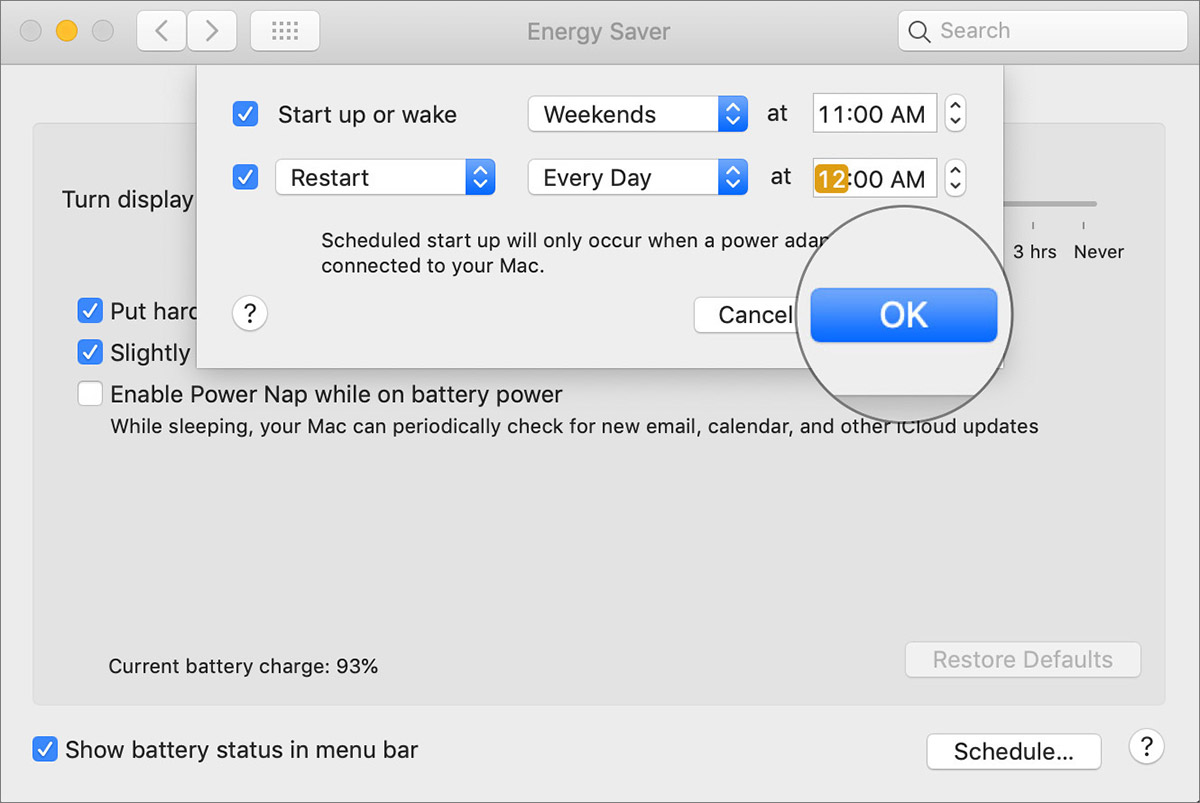Open Energy Saver help at bottom right
The height and width of the screenshot is (803, 1200).
pyautogui.click(x=1146, y=746)
